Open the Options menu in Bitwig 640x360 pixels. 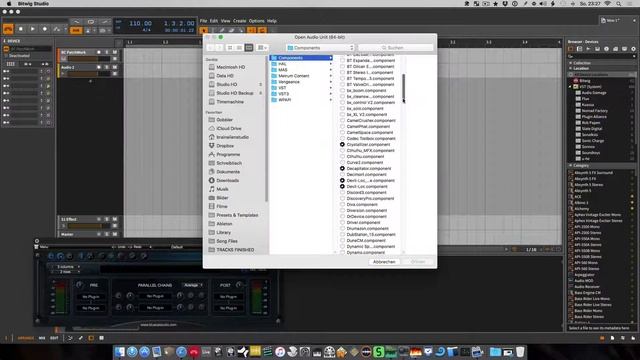[256, 21]
